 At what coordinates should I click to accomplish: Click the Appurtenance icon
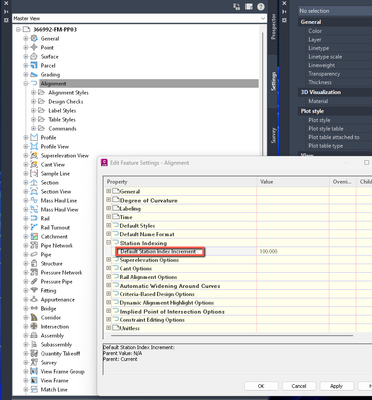tap(34, 299)
